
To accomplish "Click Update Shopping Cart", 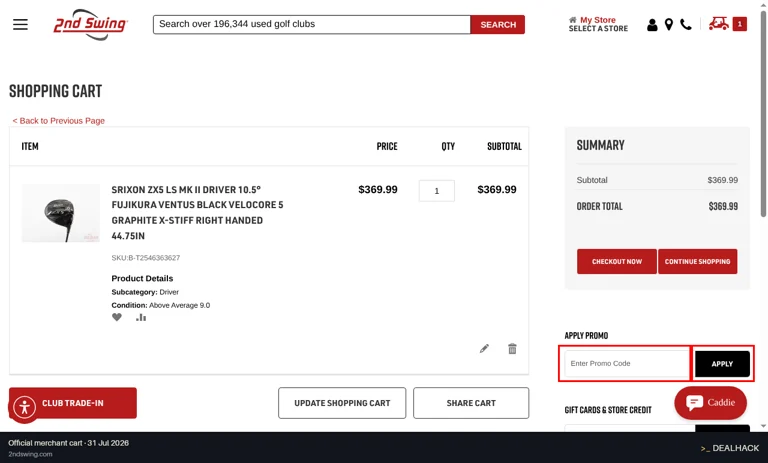I will pos(342,403).
